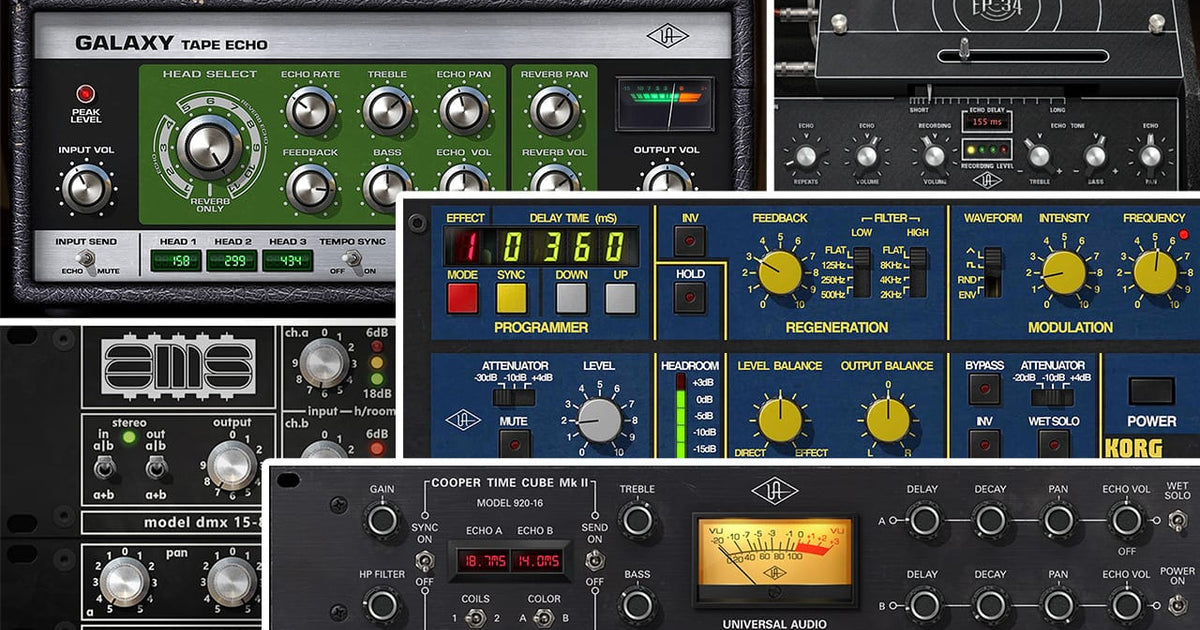This screenshot has height=630, width=1200.
Task: Click the UP programmer button
Action: pyautogui.click(x=620, y=298)
